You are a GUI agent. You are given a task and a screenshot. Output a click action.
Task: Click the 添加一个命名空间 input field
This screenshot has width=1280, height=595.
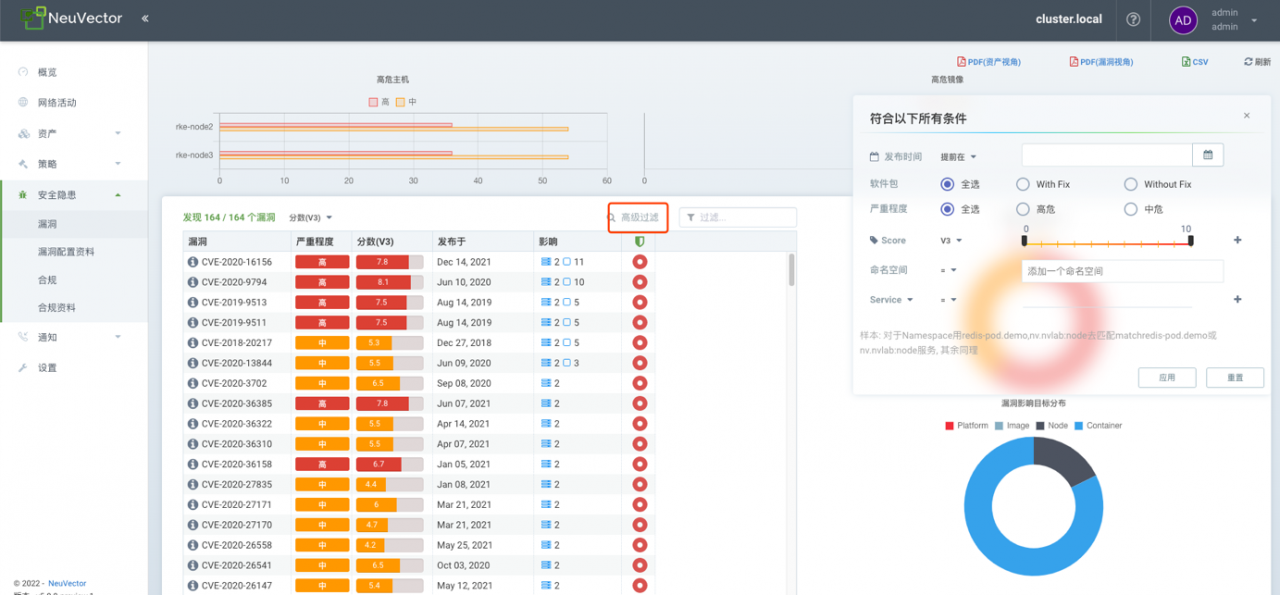pyautogui.click(x=1123, y=271)
